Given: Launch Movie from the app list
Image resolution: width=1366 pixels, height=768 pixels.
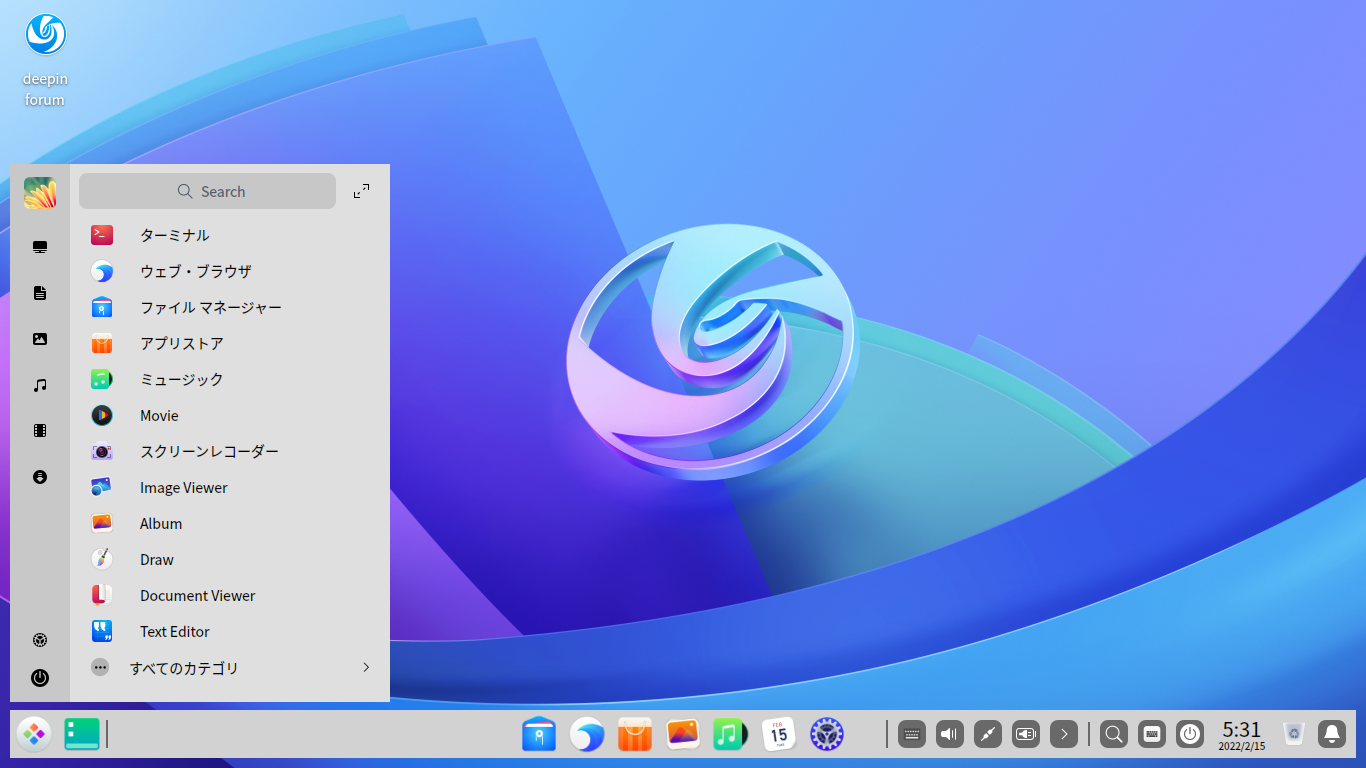Looking at the screenshot, I should [230, 415].
